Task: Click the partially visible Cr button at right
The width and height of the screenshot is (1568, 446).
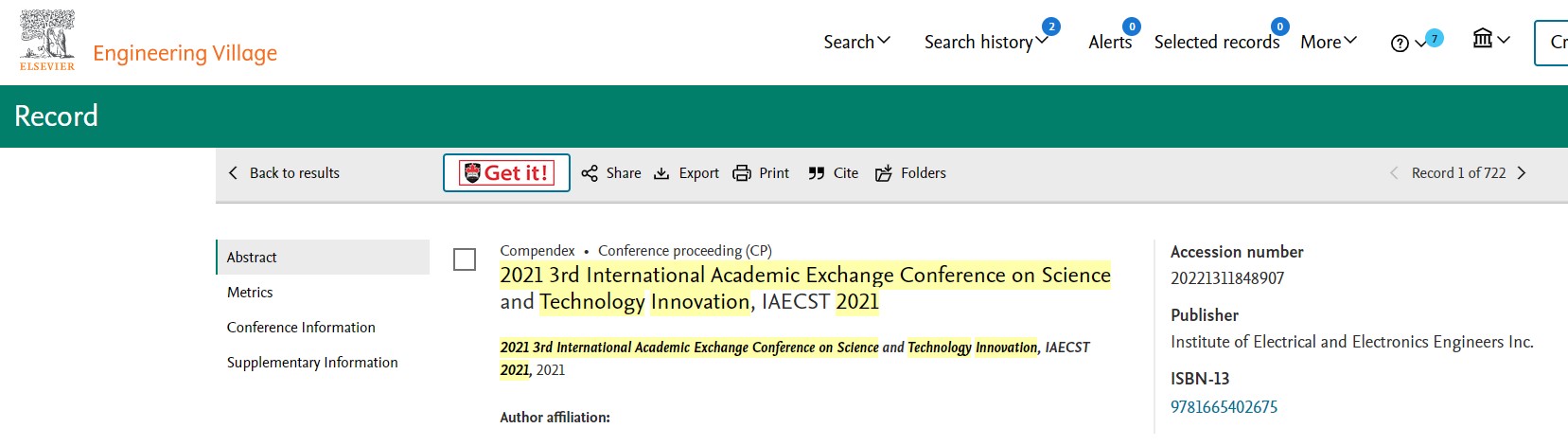Action: tap(1552, 43)
